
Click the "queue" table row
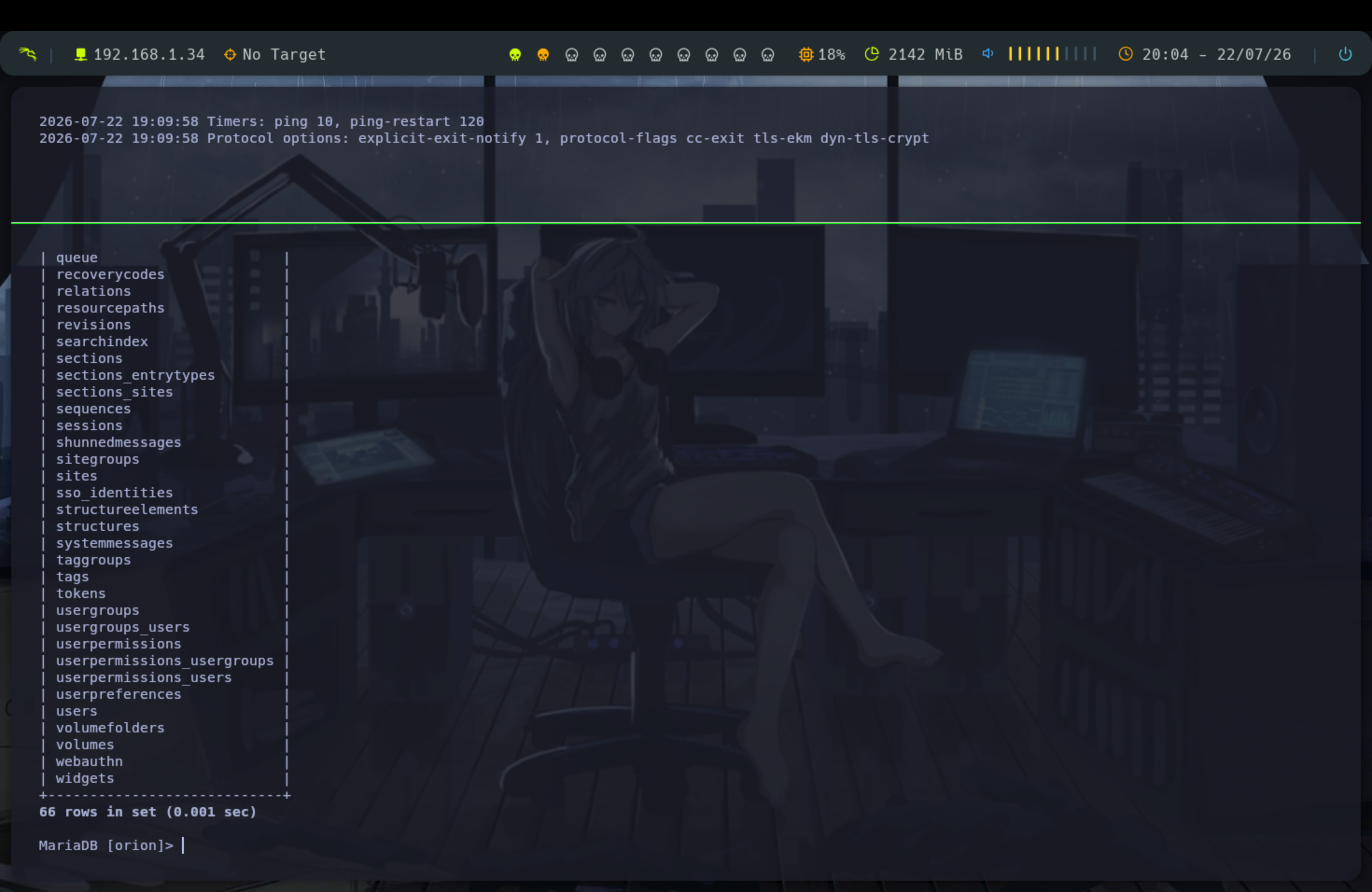pos(165,258)
